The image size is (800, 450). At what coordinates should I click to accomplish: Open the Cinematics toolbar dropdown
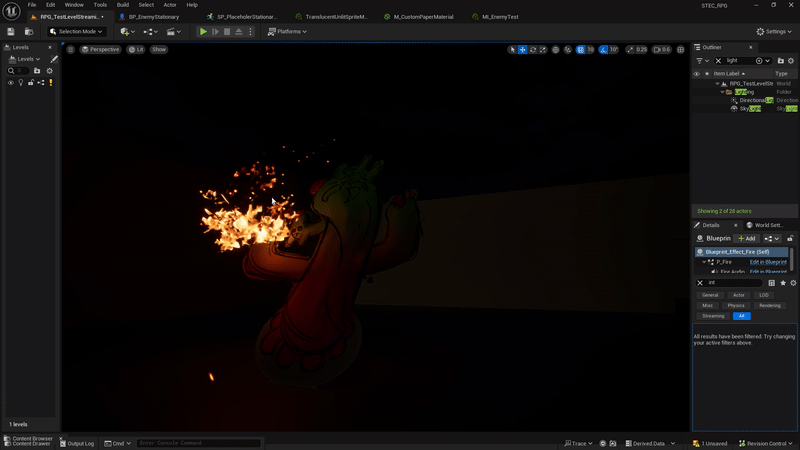coord(173,32)
